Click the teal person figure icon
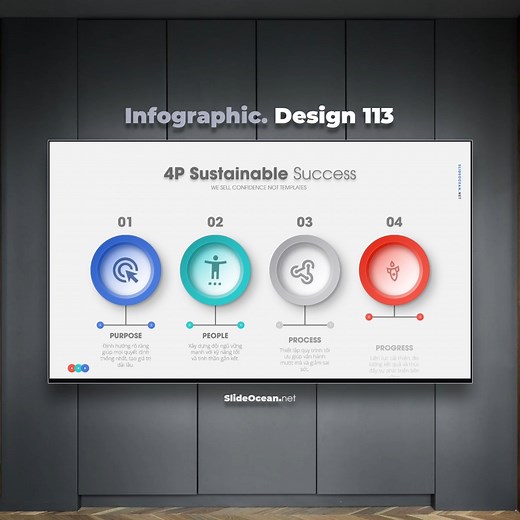The height and width of the screenshot is (520, 520). (x=215, y=270)
